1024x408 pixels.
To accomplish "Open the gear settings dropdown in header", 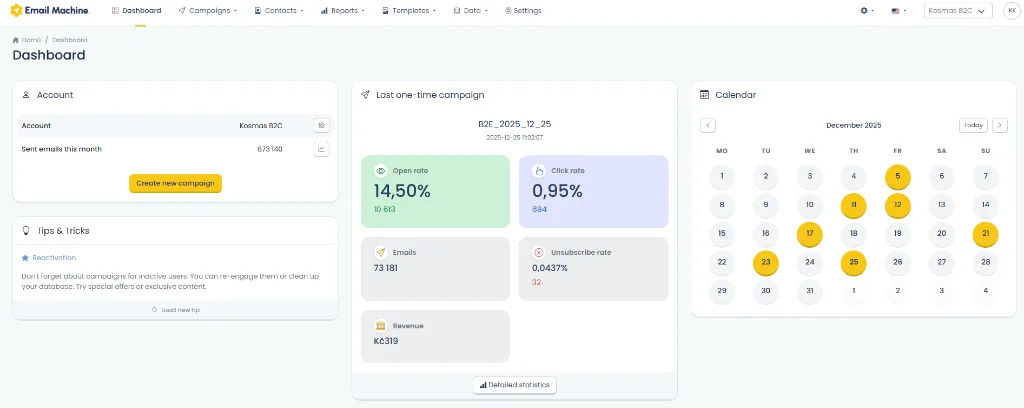I will pos(867,10).
